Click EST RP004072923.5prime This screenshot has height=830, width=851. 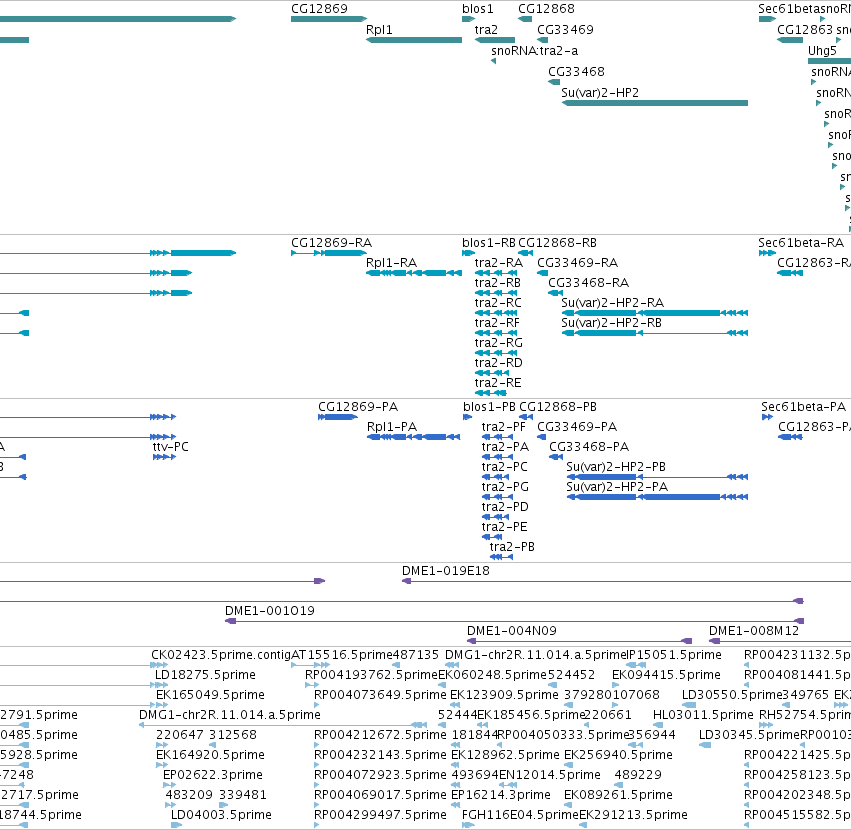tap(380, 775)
